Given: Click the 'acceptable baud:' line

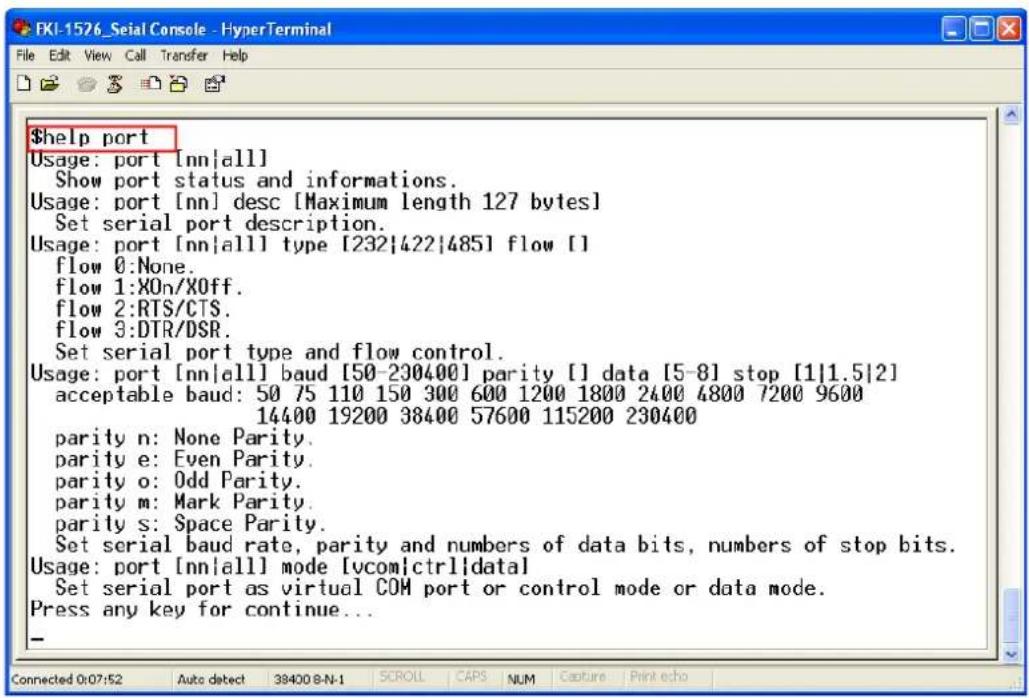Looking at the screenshot, I should point(459,394).
